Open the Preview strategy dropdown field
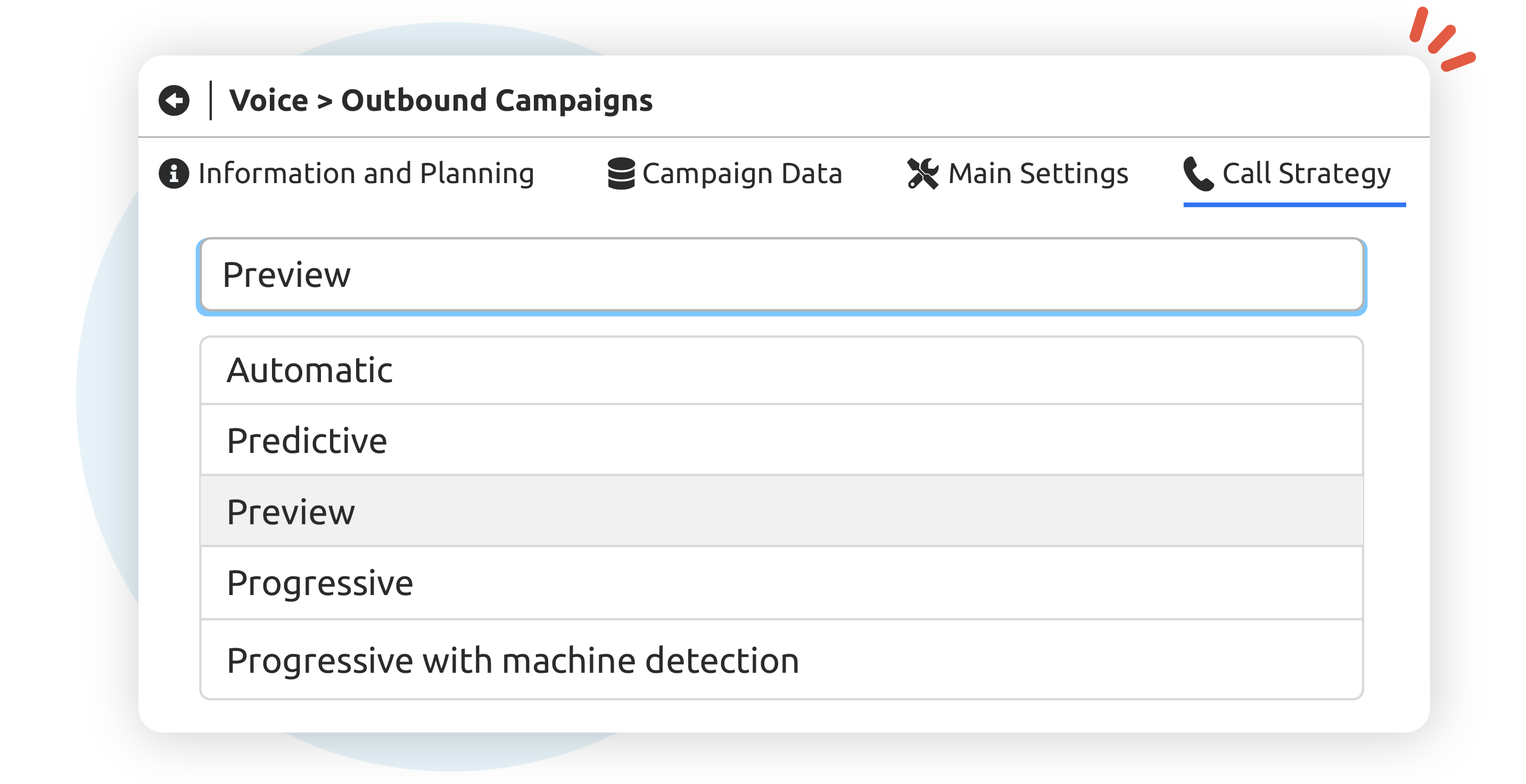 point(781,276)
